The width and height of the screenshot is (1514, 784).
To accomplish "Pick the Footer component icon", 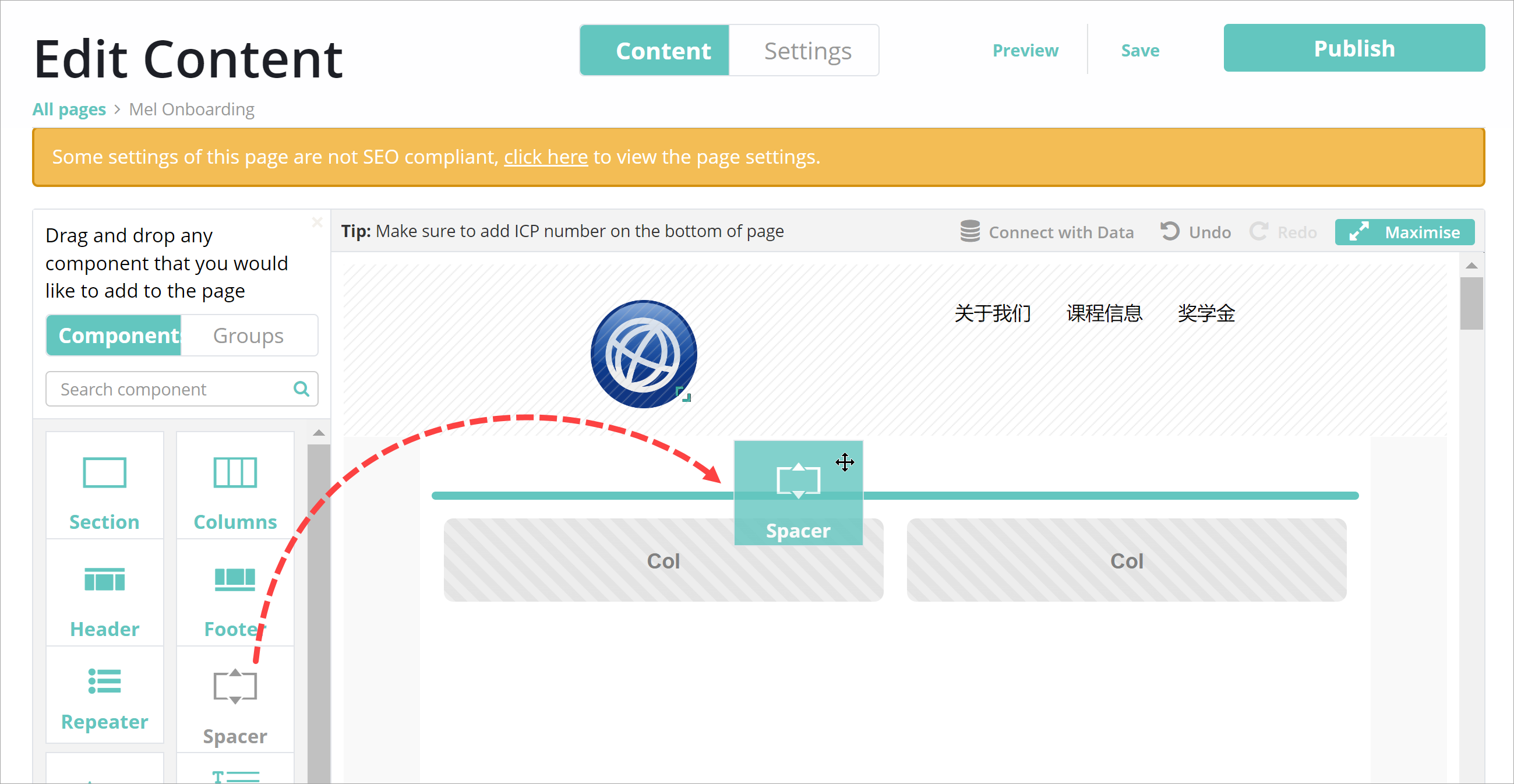I will coord(235,580).
